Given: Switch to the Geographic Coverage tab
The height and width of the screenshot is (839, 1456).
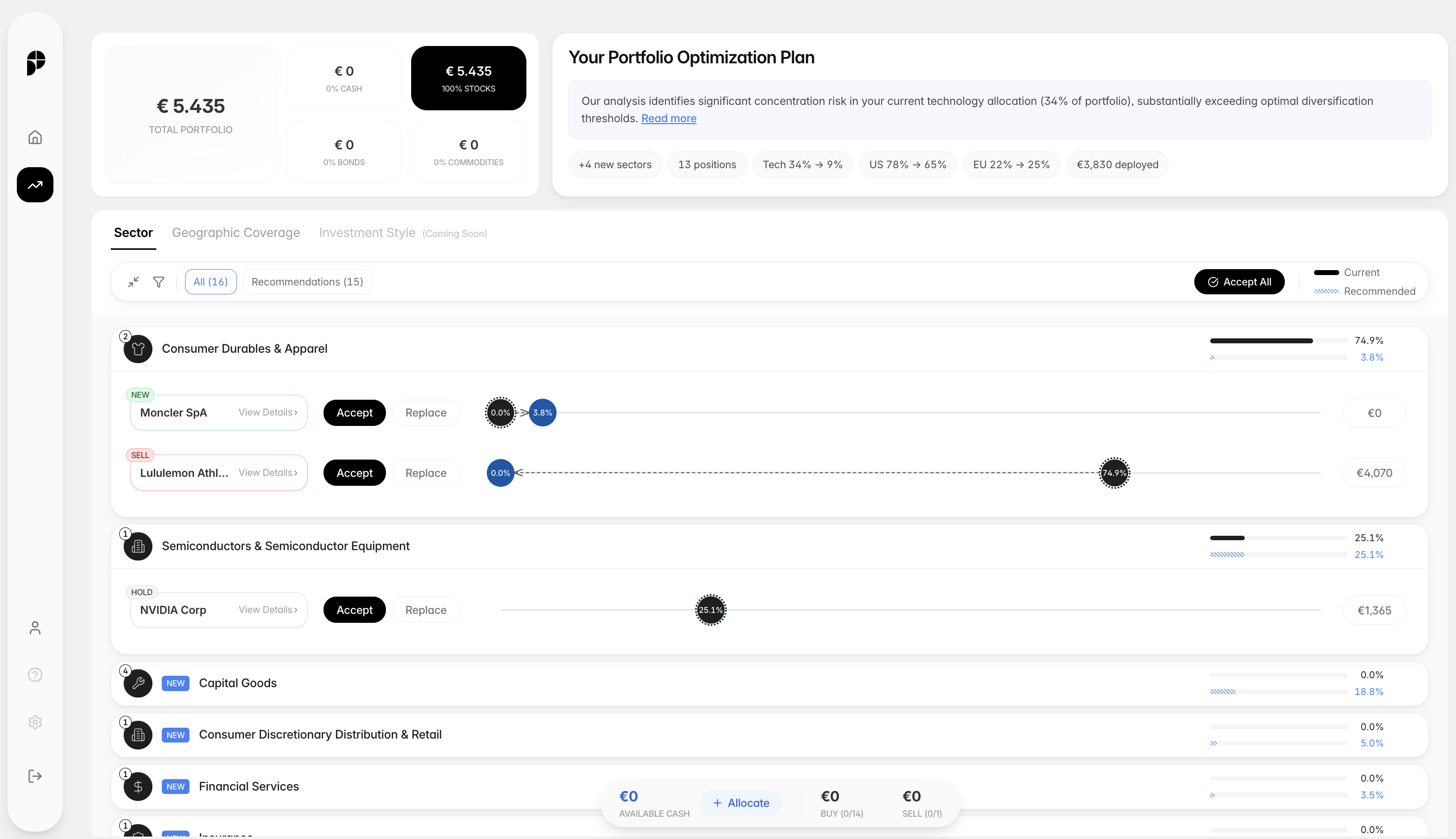Looking at the screenshot, I should 235,233.
